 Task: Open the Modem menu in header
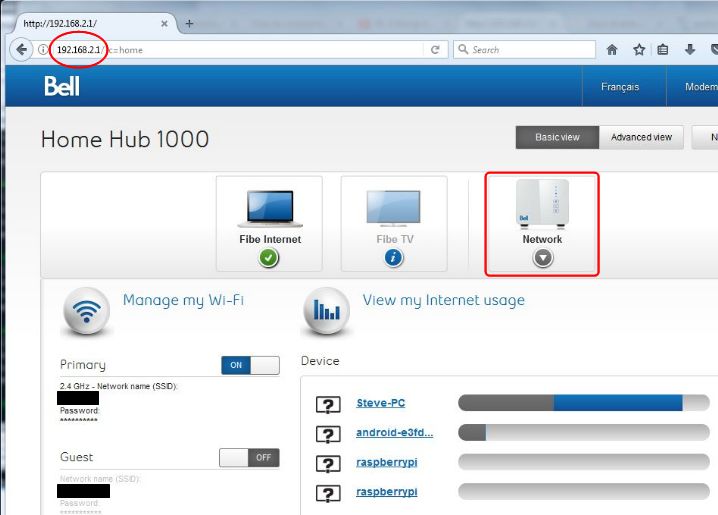click(x=701, y=87)
